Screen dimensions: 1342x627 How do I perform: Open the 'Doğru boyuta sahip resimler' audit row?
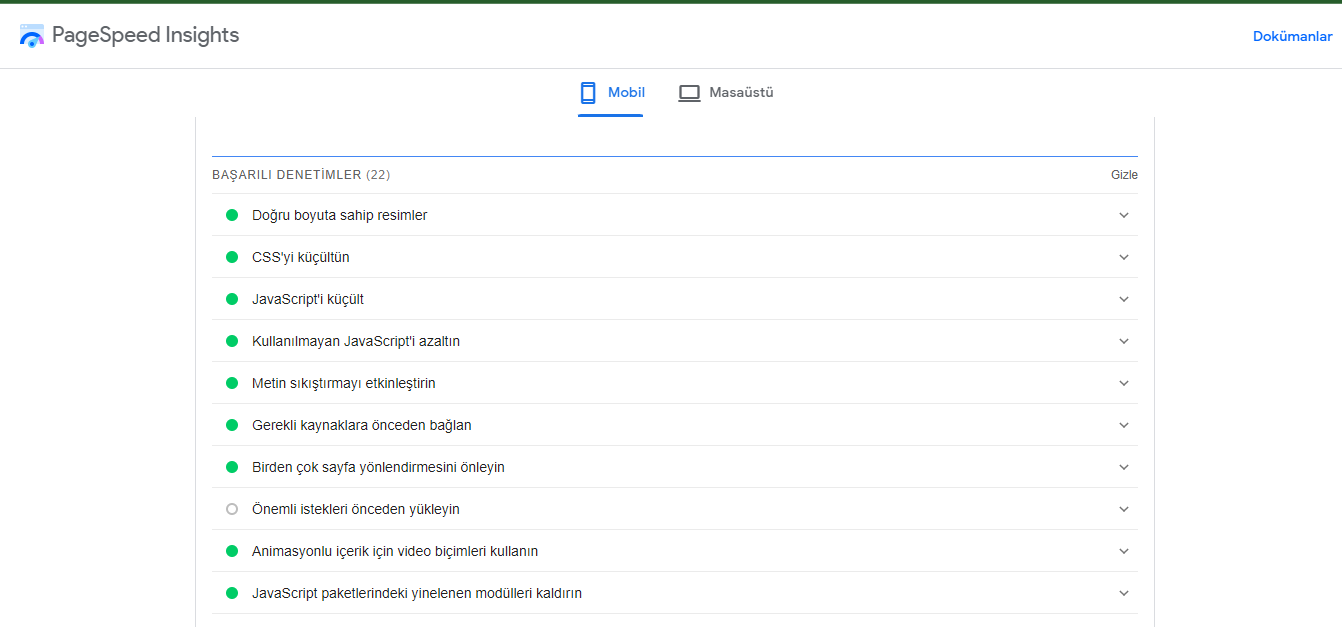tap(340, 215)
